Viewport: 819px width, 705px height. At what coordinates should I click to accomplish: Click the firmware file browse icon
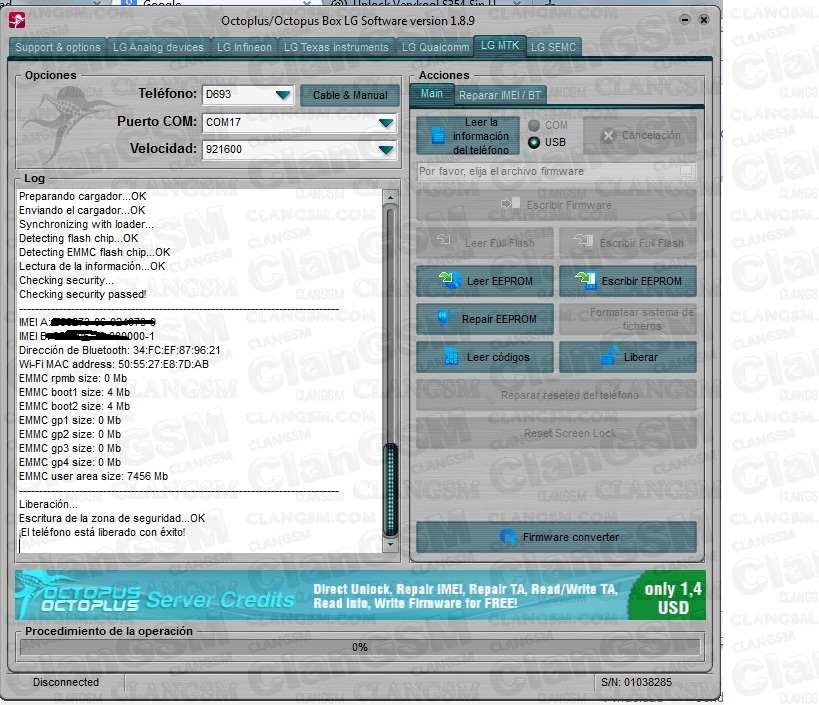click(686, 171)
